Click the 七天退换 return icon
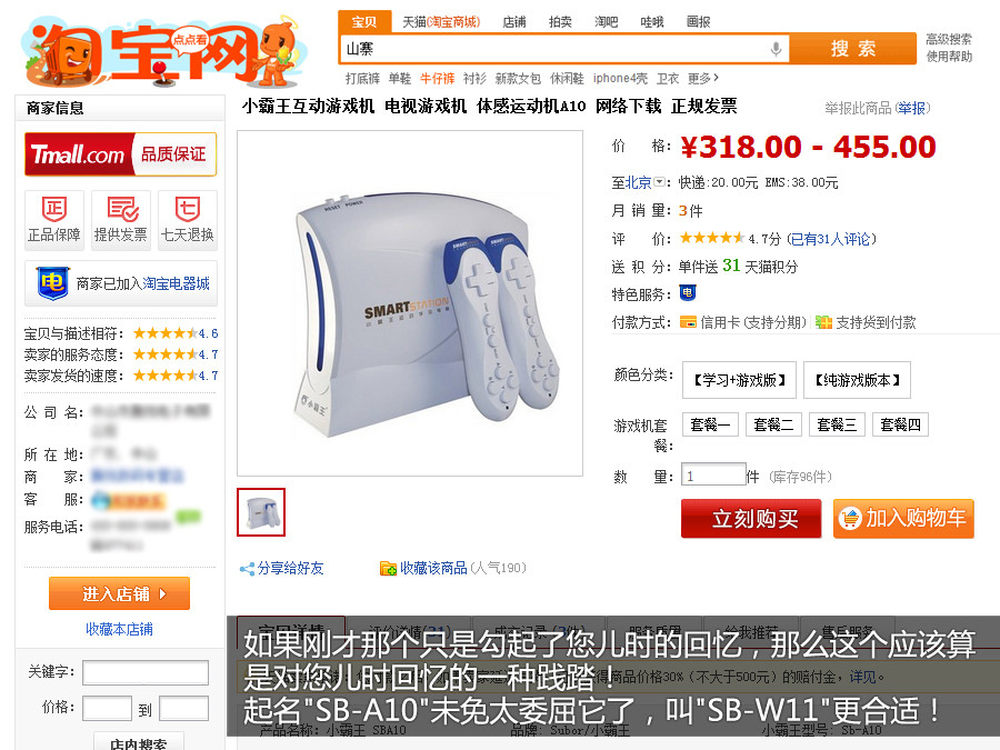The height and width of the screenshot is (750, 1000). point(188,209)
